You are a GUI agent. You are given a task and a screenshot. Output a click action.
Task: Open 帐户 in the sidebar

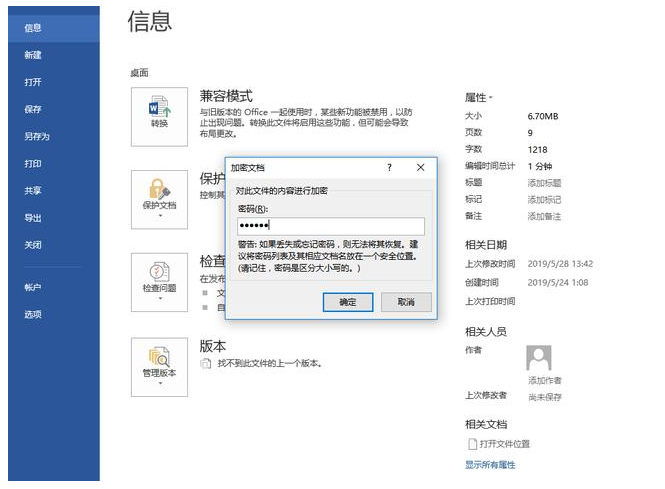(54, 288)
